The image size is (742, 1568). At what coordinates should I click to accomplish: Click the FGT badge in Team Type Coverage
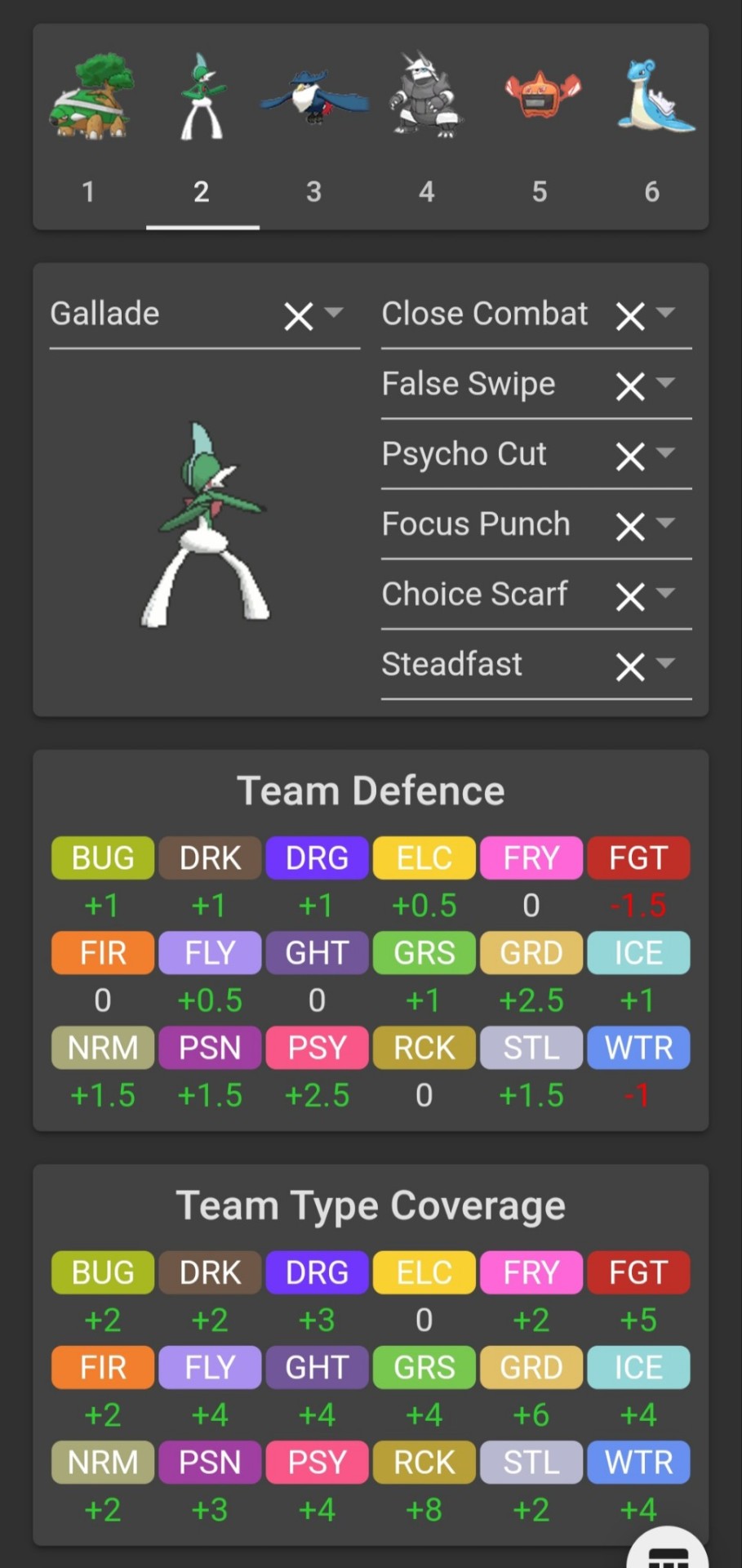(638, 1272)
